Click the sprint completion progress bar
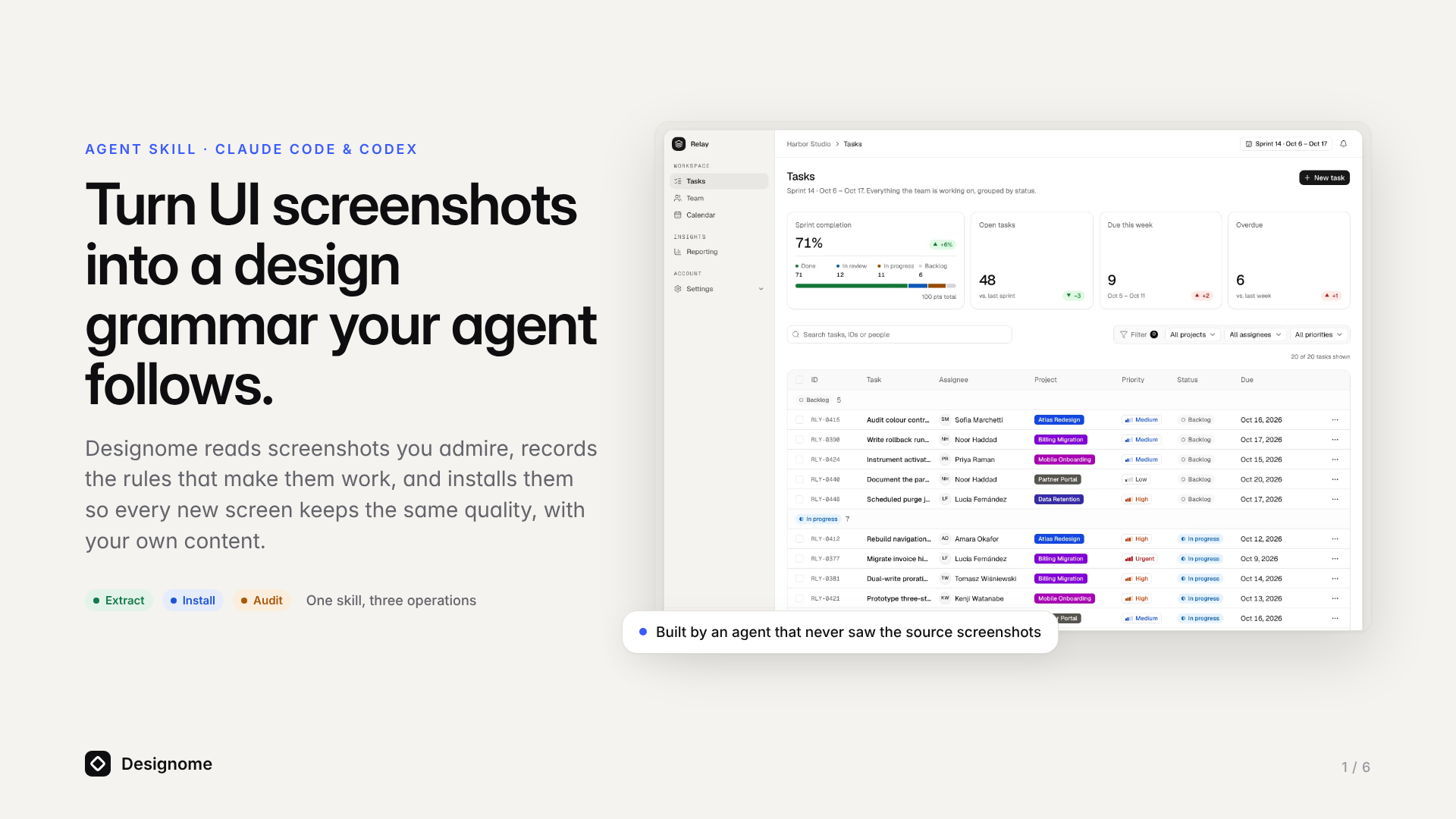Screen dimensions: 1456x819 coord(875,286)
